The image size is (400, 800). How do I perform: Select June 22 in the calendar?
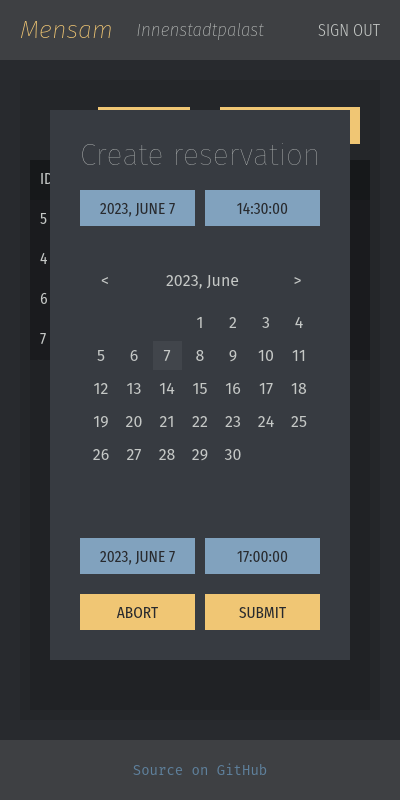200,422
